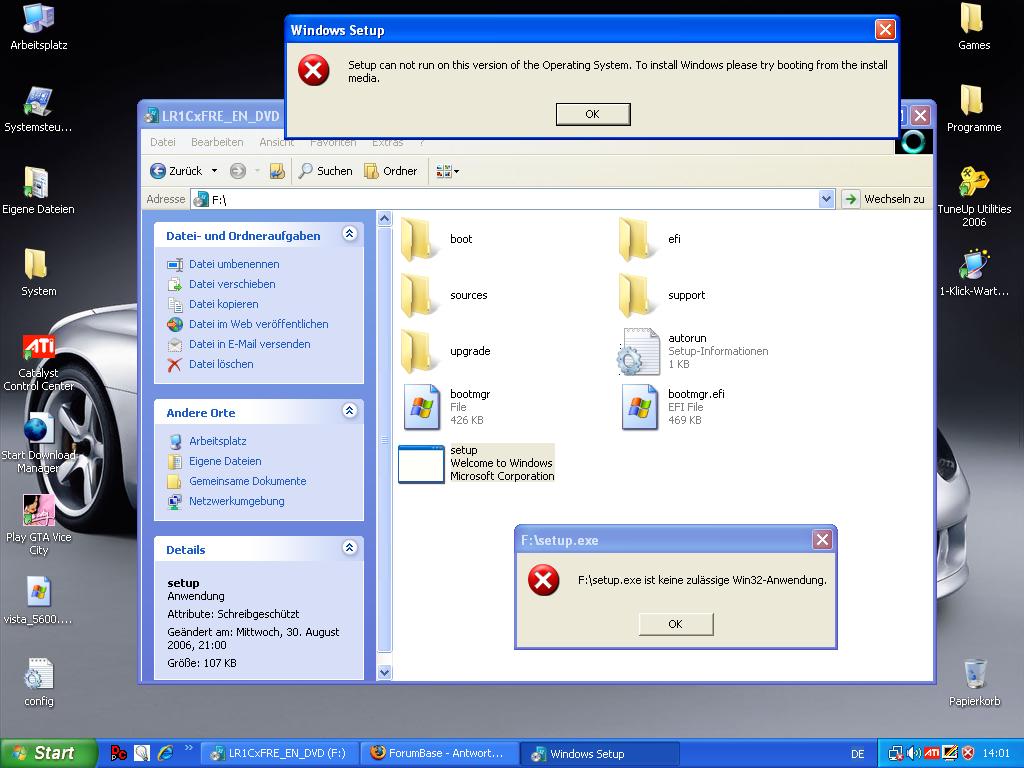Click the DE language indicator
Image resolution: width=1024 pixels, height=768 pixels.
point(857,754)
